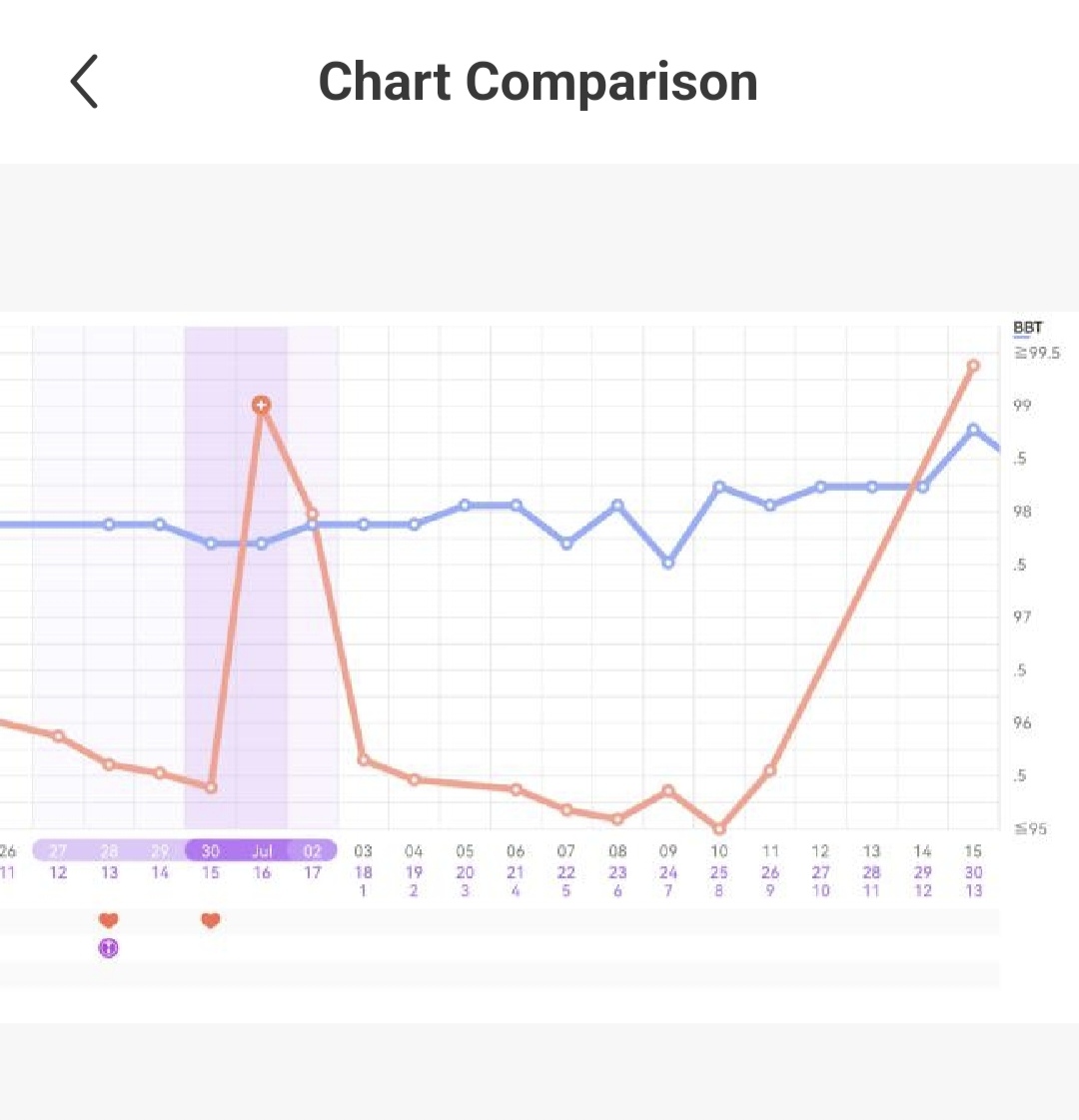Select the highlighted Jul date label
Viewport: 1079px width, 1120px height.
click(x=262, y=851)
